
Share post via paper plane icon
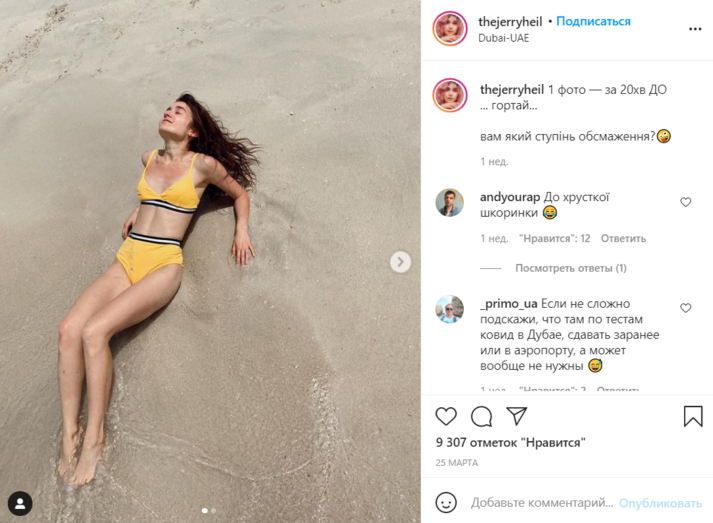pyautogui.click(x=516, y=416)
